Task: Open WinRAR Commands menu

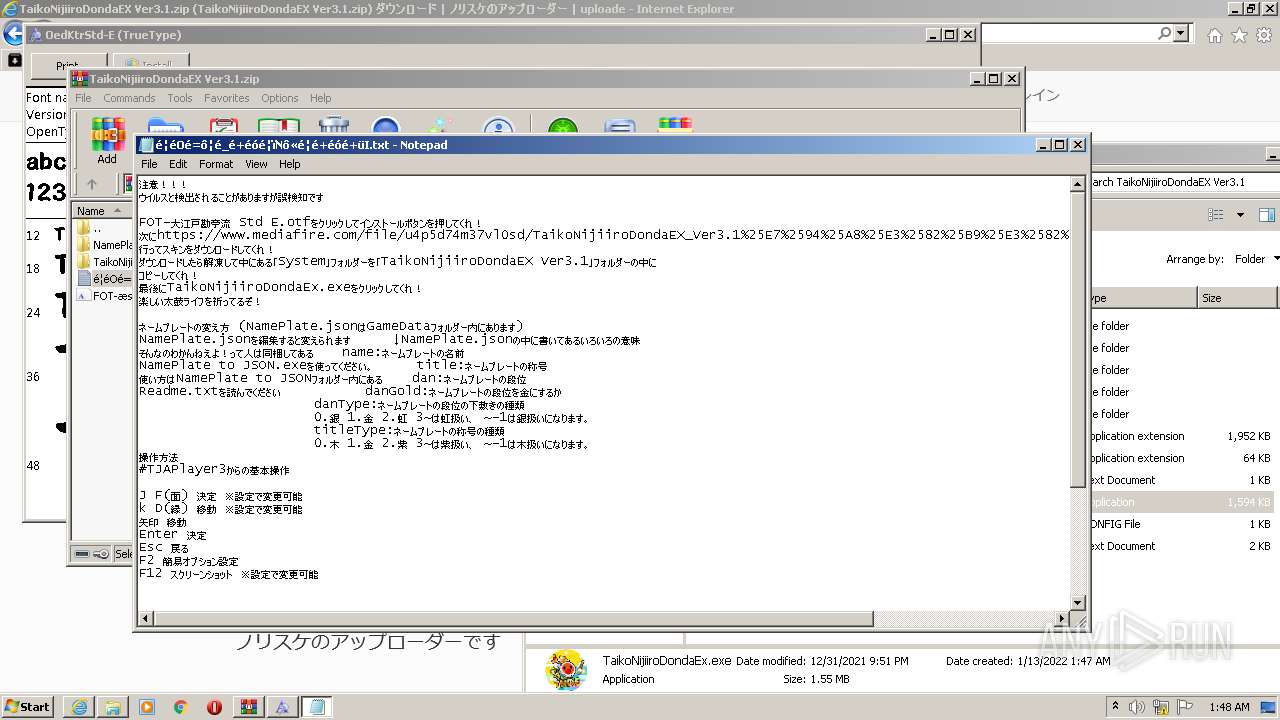Action: pos(129,98)
